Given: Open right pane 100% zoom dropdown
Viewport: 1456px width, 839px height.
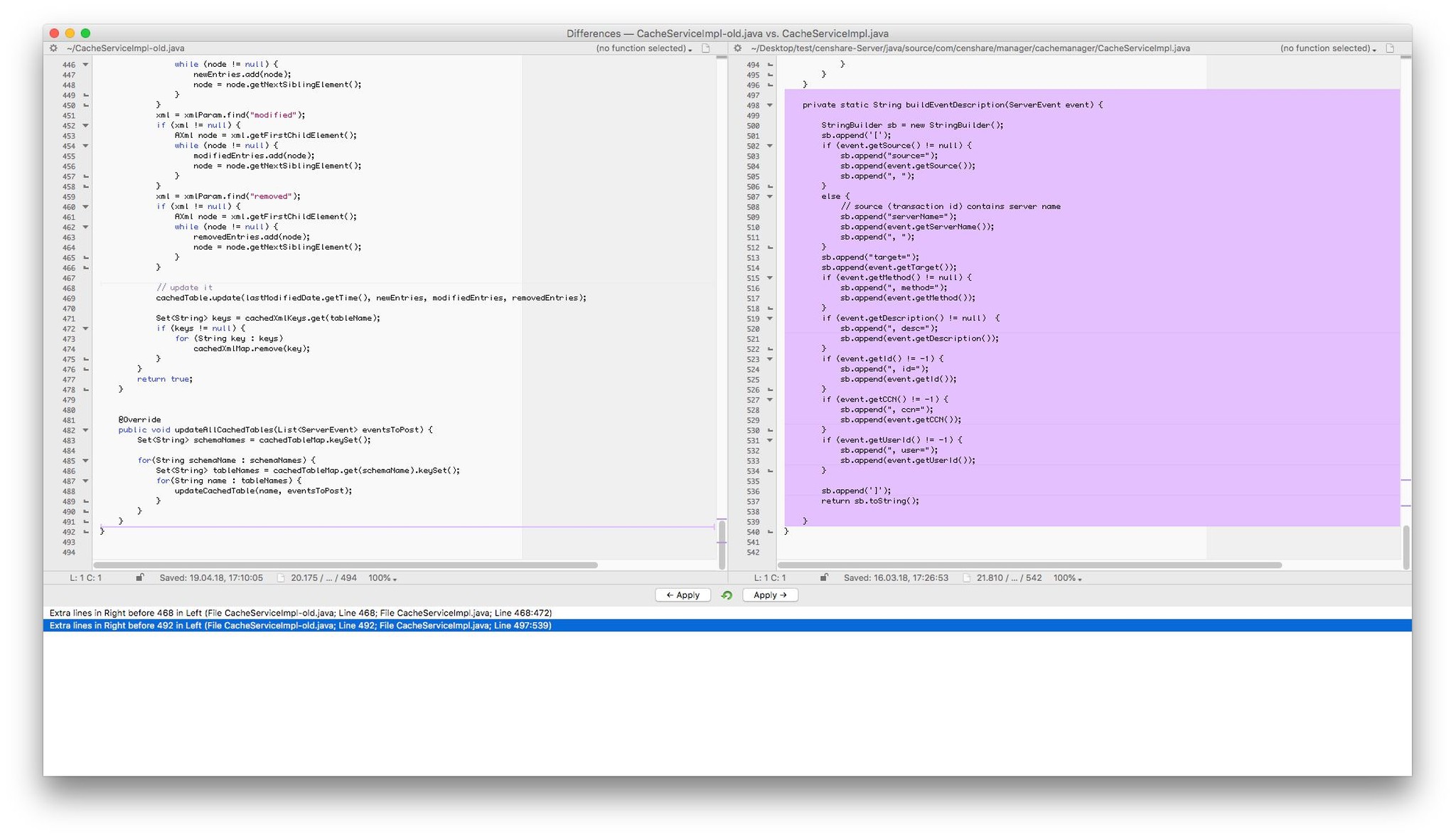Looking at the screenshot, I should 1067,578.
